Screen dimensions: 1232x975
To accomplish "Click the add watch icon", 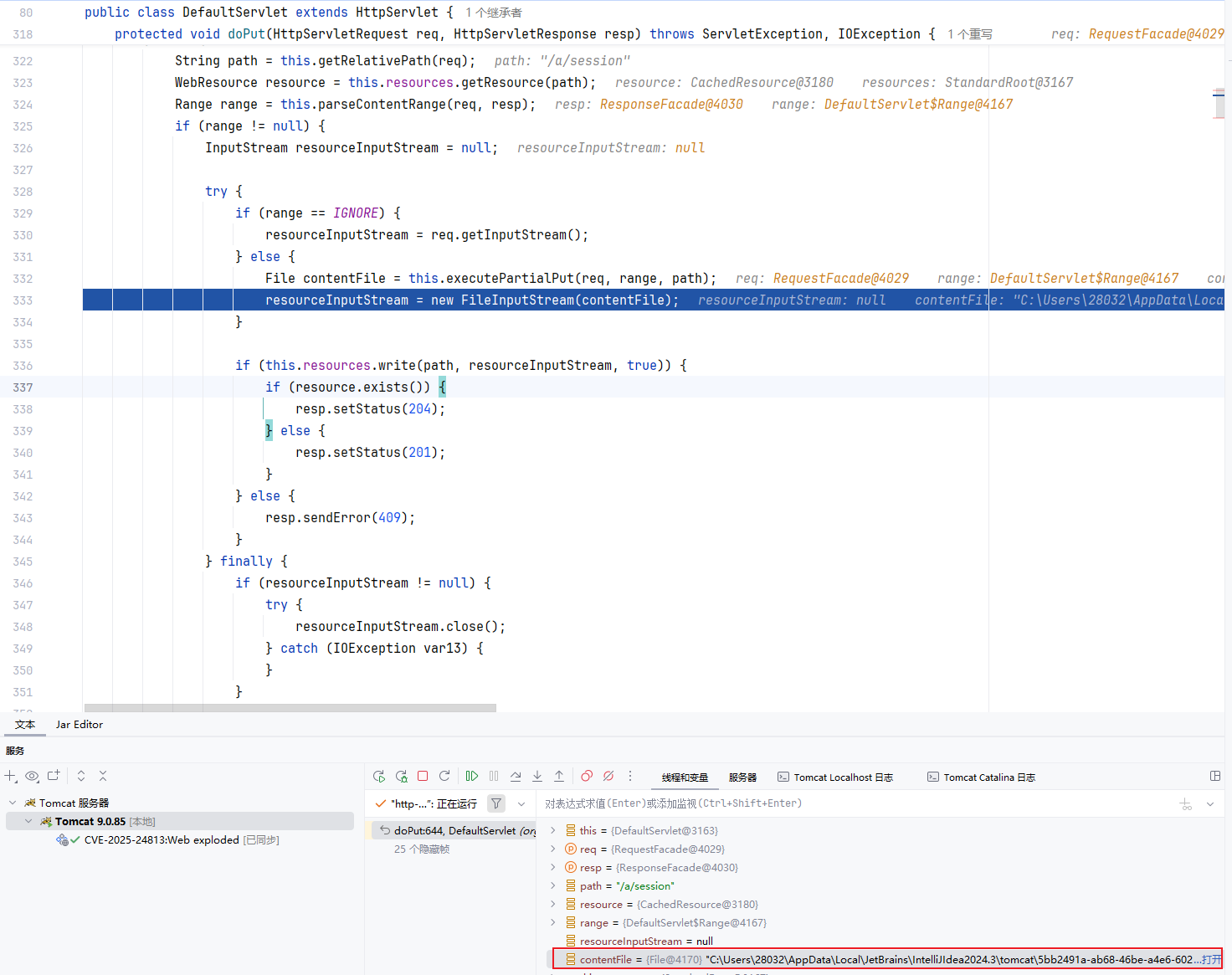I will 1186,804.
